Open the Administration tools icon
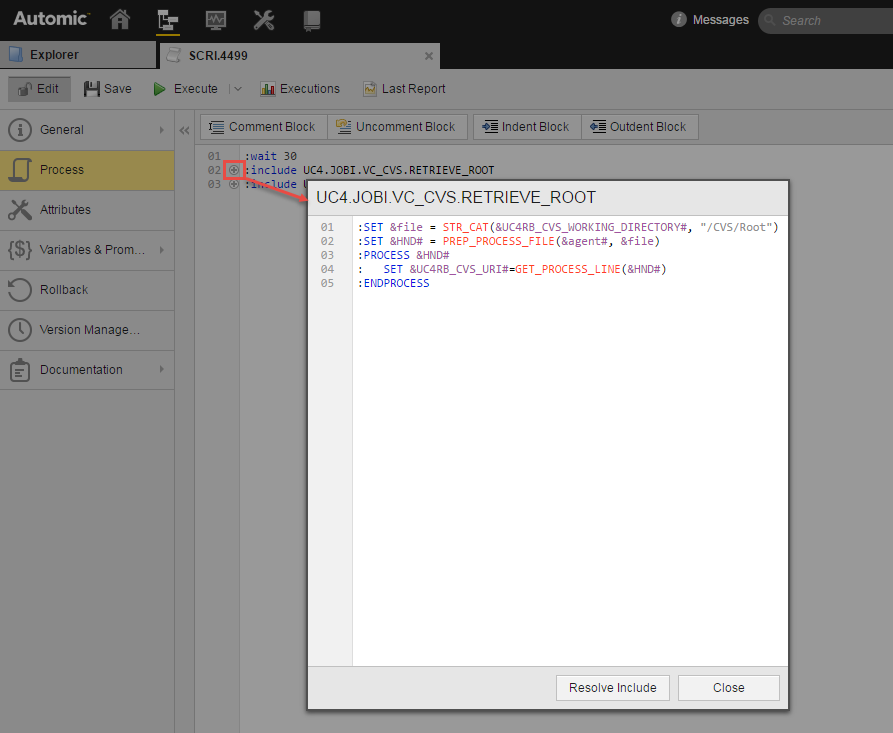893x733 pixels. click(264, 20)
